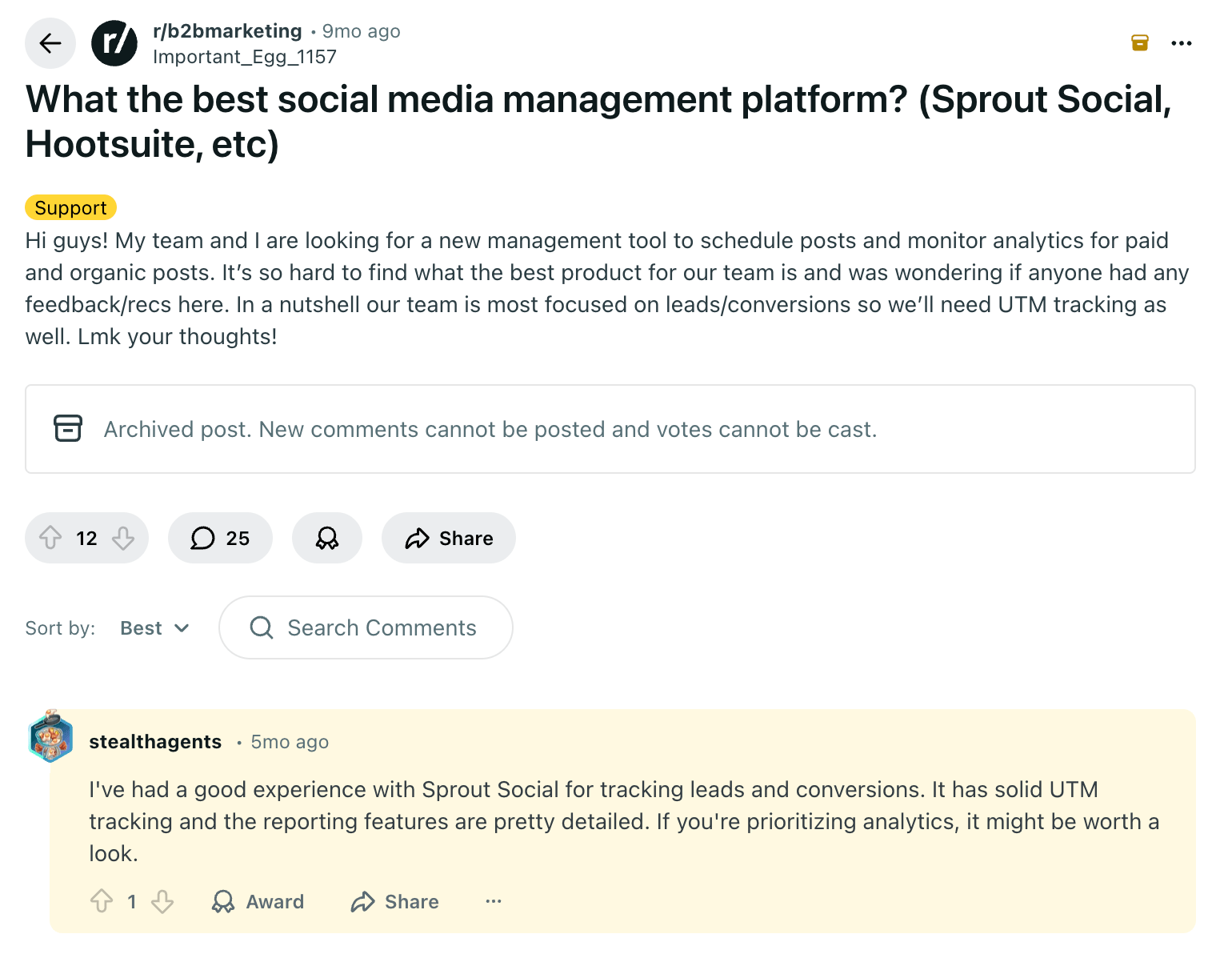Click the comment bubble icon showing 25

204,538
